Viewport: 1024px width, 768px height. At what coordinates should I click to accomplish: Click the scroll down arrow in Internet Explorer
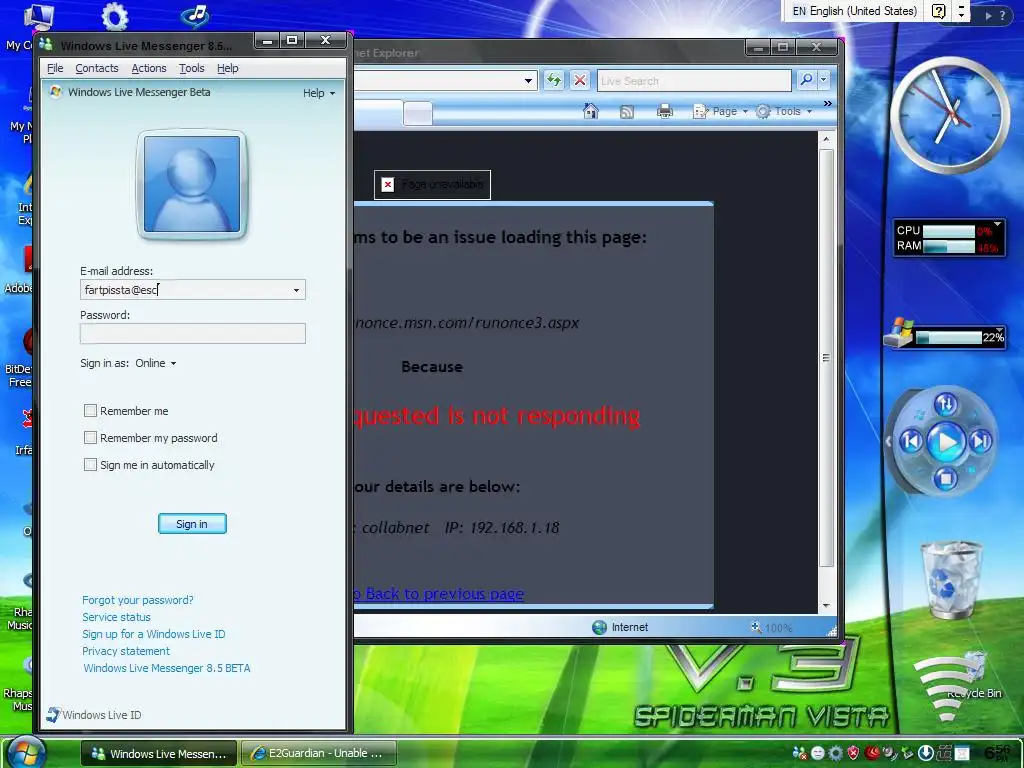pos(826,605)
